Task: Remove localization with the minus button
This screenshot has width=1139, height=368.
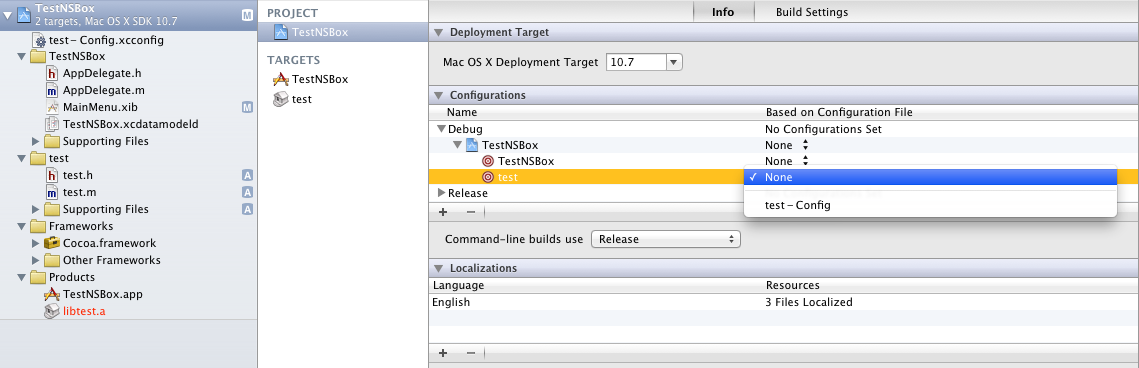Action: pyautogui.click(x=471, y=352)
